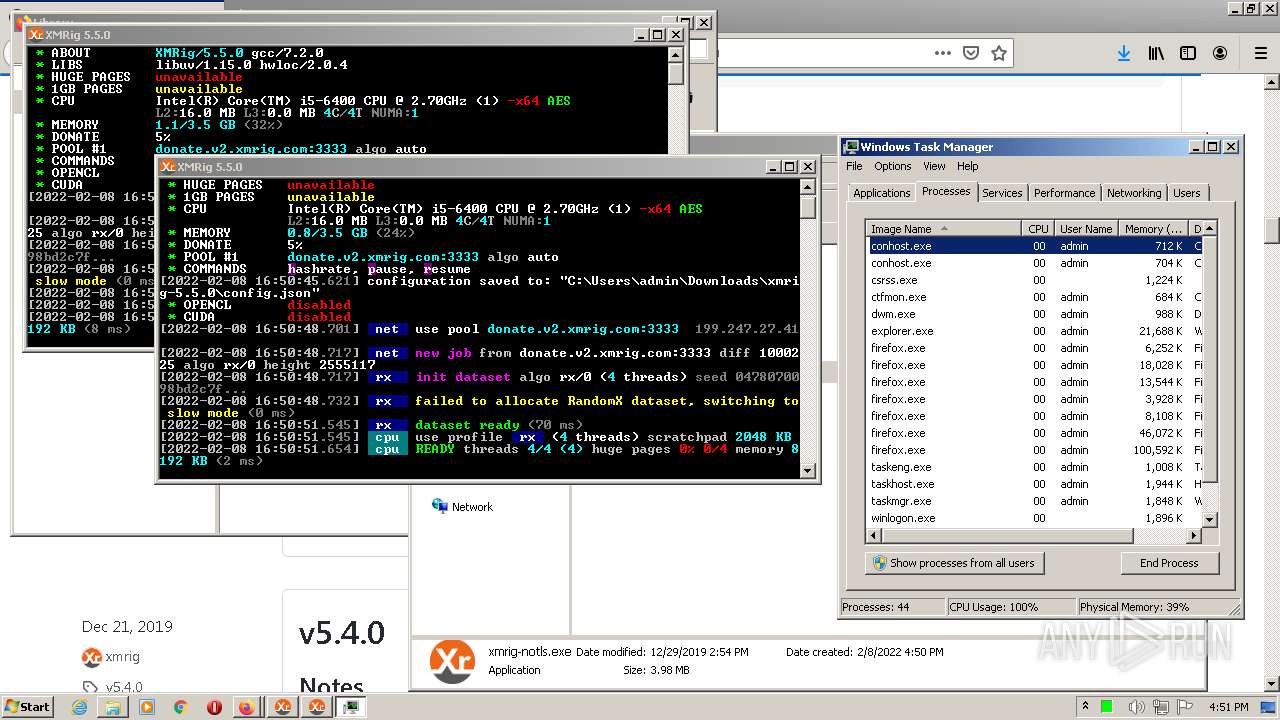
Task: Click the taskbar clock showing 4:51 PM
Action: (x=1230, y=707)
